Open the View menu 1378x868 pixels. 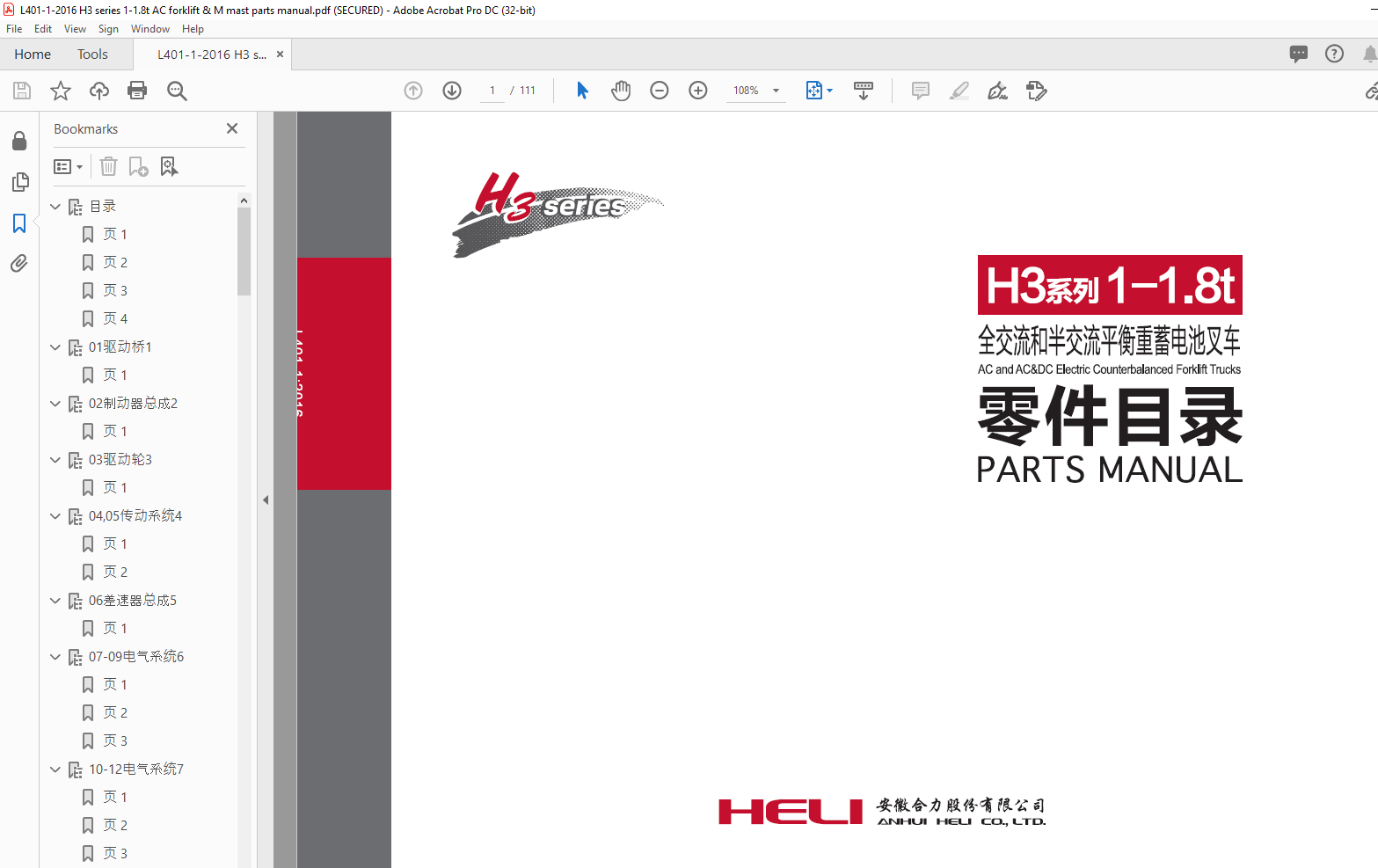tap(75, 29)
